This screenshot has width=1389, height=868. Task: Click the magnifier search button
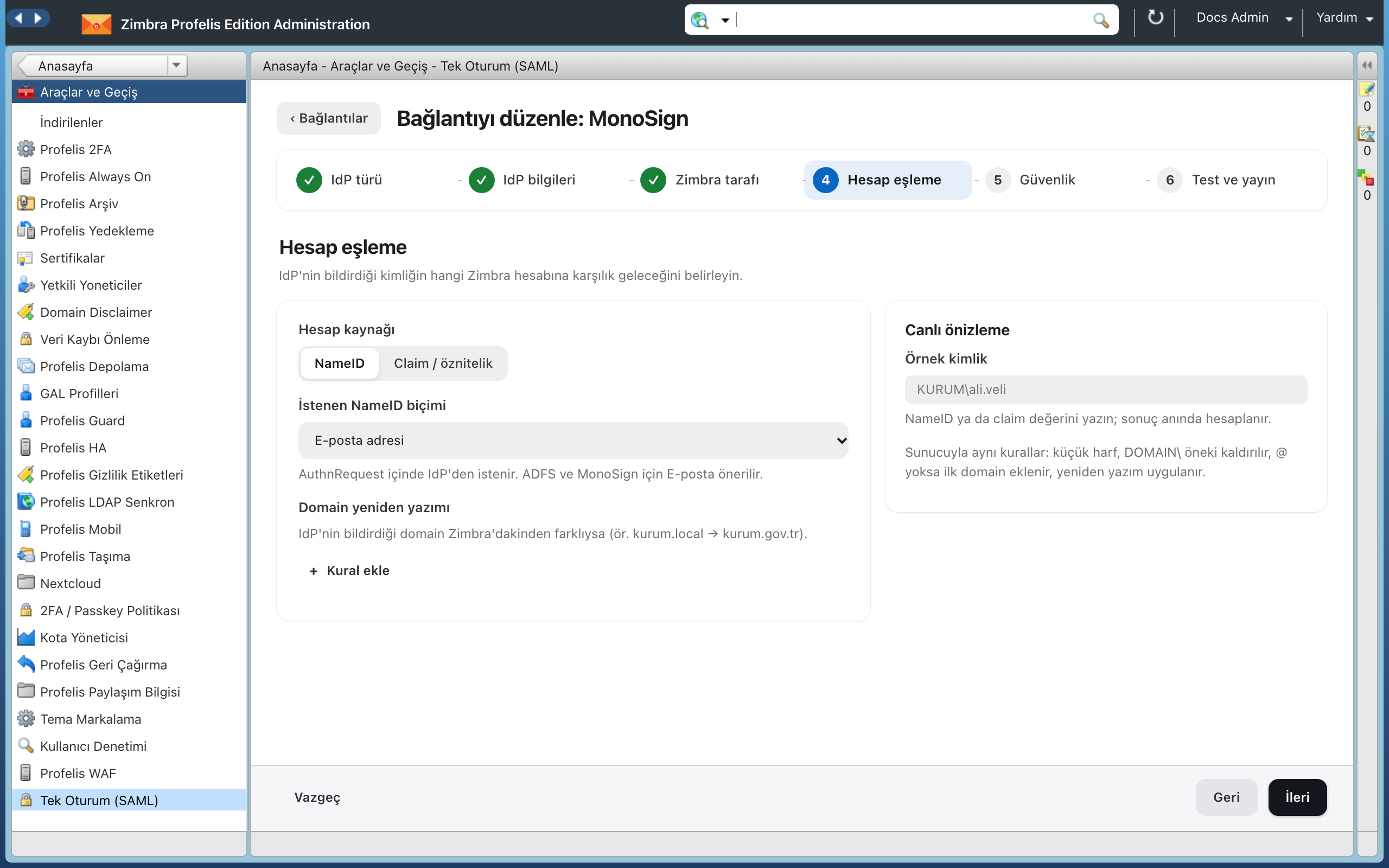[1100, 20]
